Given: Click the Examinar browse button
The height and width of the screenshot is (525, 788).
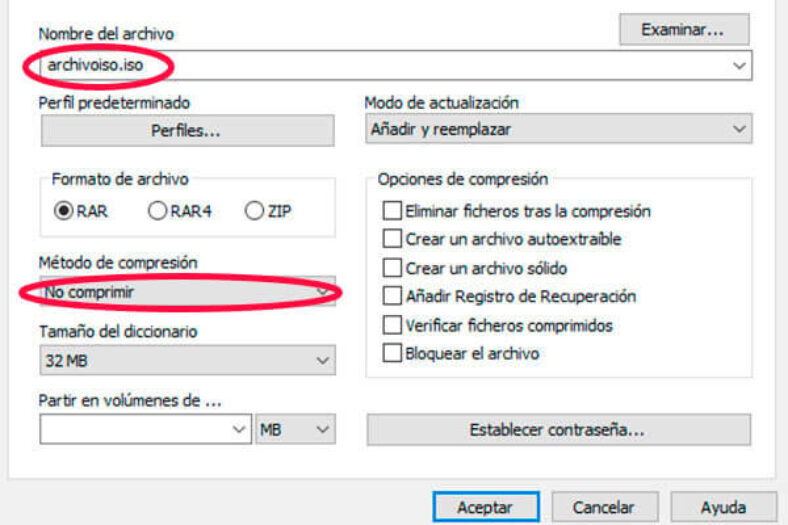Looking at the screenshot, I should click(683, 29).
